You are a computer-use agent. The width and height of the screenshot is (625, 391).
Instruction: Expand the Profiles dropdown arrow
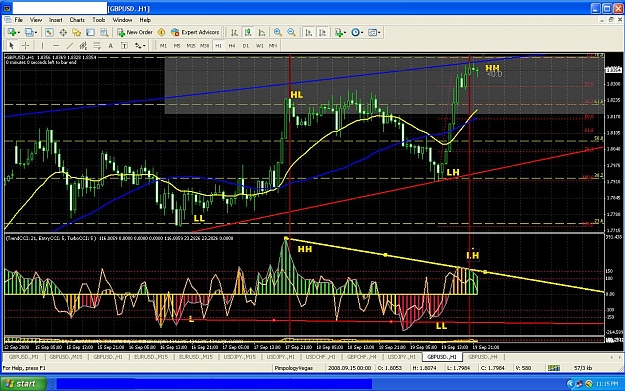click(x=36, y=33)
